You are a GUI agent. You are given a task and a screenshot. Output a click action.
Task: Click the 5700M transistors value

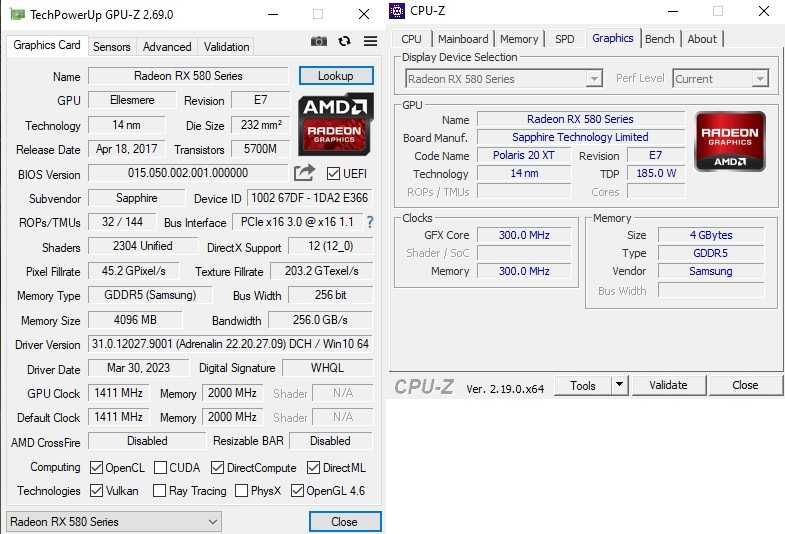pyautogui.click(x=260, y=149)
